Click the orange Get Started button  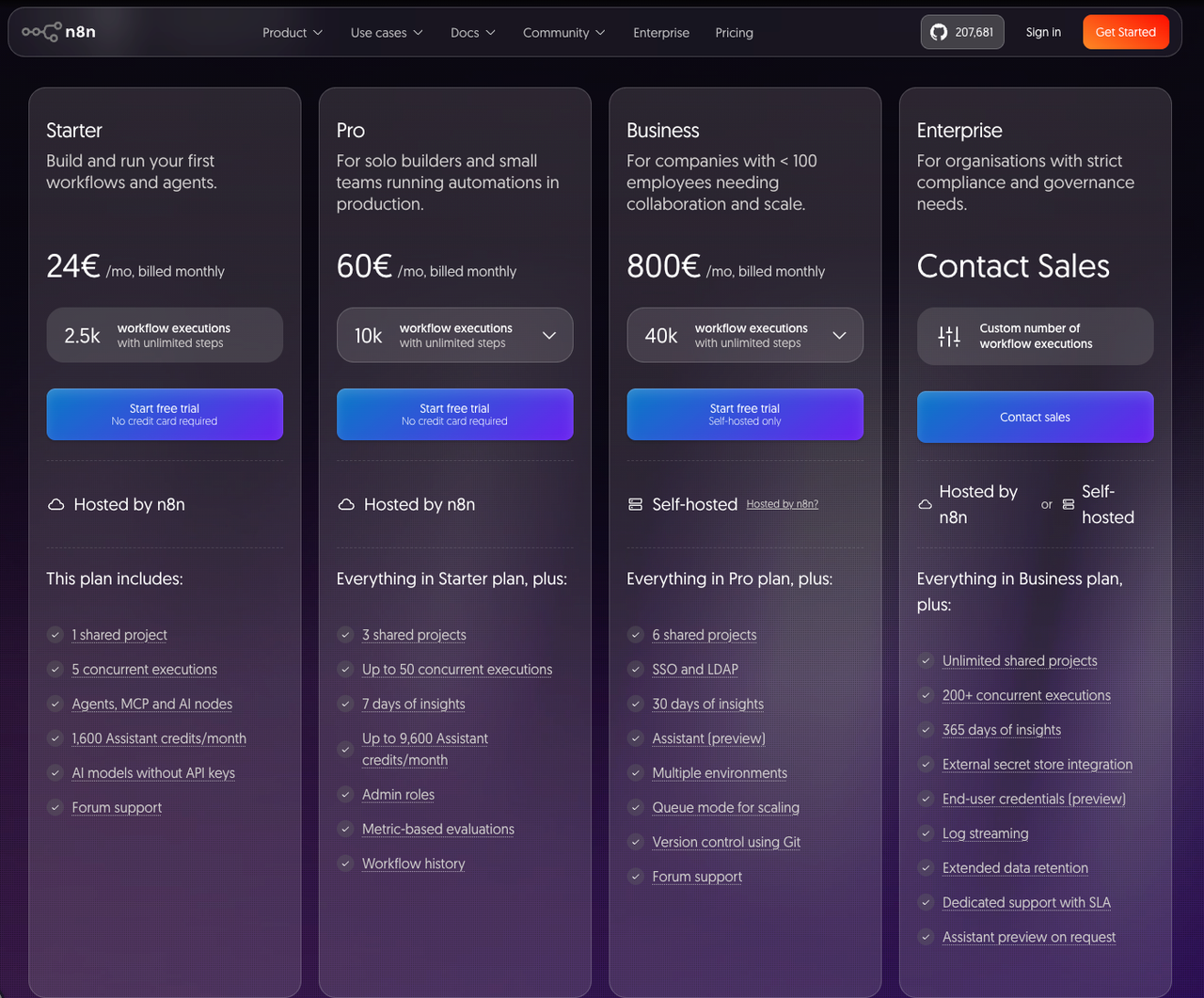pyautogui.click(x=1126, y=32)
